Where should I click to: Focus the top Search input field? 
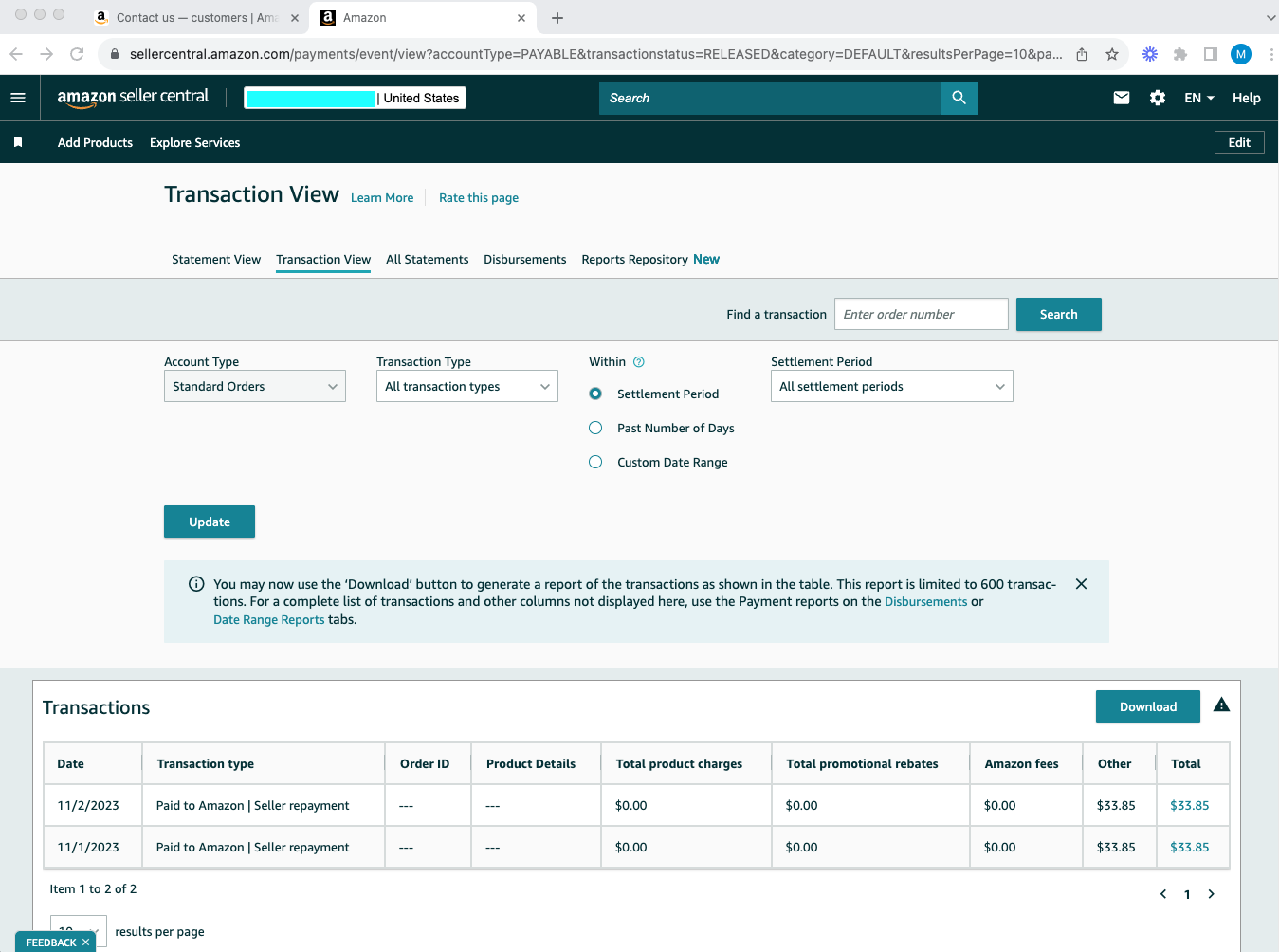coord(770,98)
